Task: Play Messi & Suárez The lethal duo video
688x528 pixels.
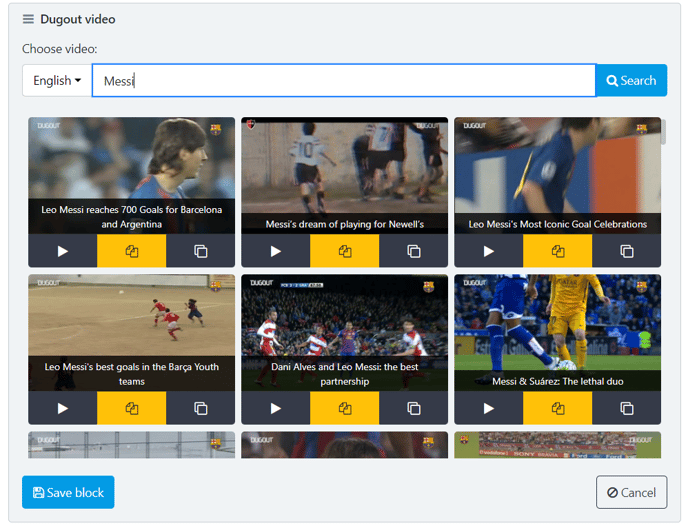Action: coord(489,408)
